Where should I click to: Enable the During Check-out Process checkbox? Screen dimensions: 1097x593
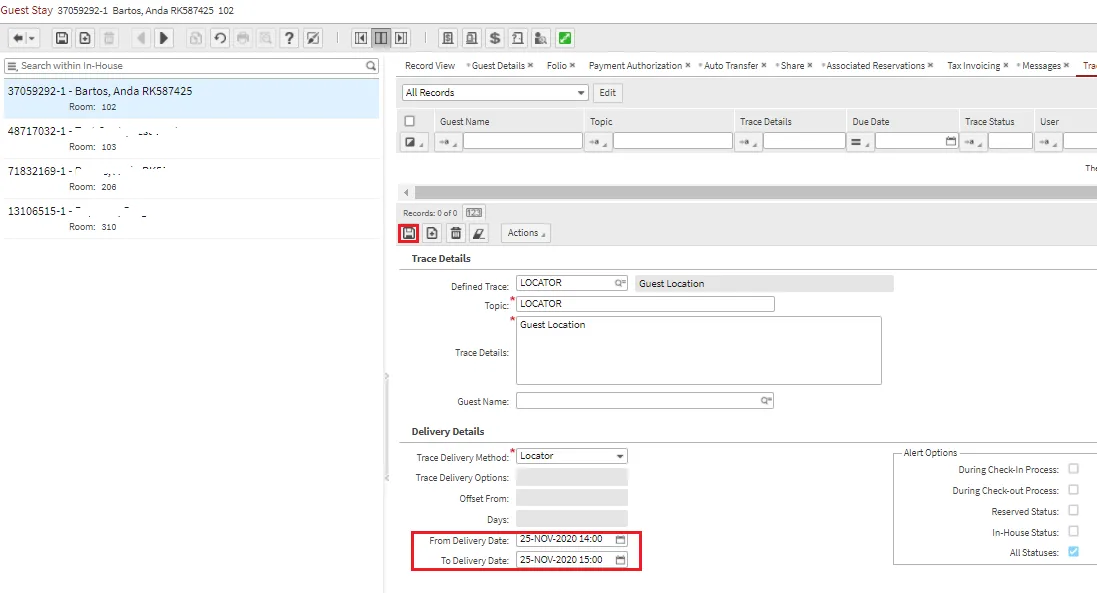1073,490
